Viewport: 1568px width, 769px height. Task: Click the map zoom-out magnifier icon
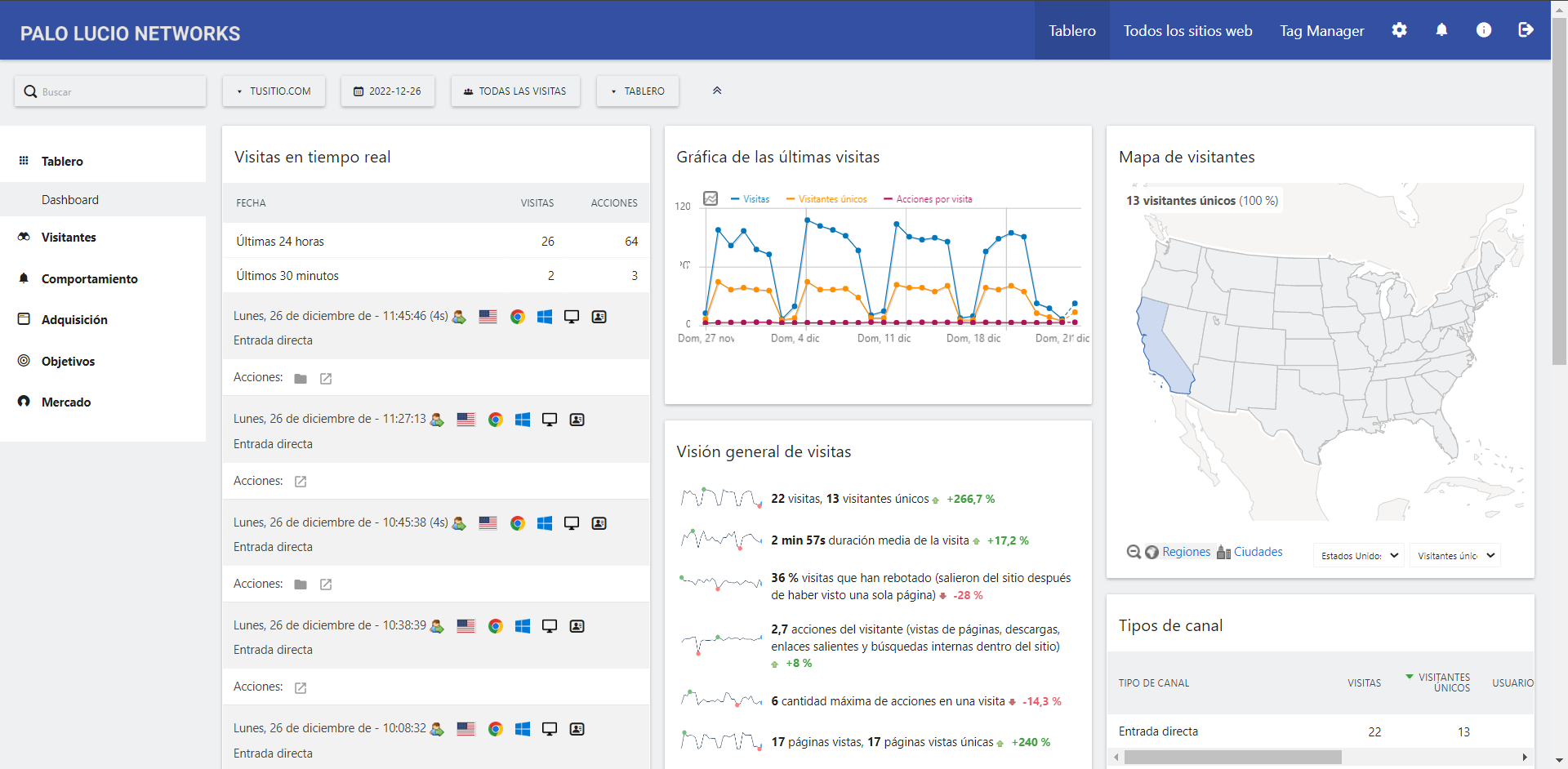point(1134,553)
